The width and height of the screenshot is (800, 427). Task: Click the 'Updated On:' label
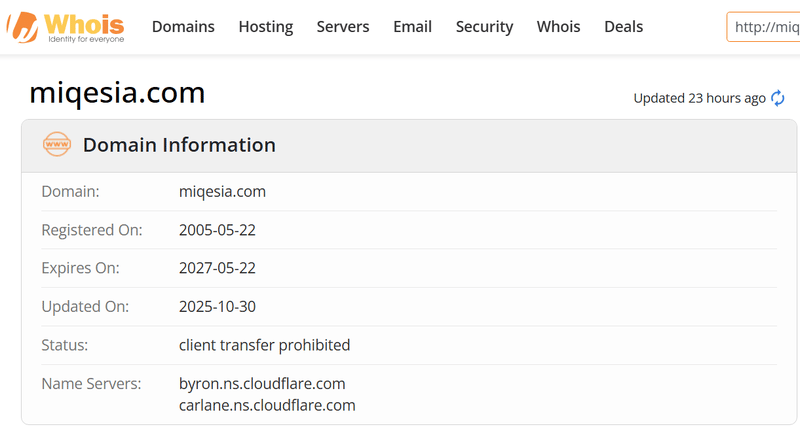[x=85, y=307]
